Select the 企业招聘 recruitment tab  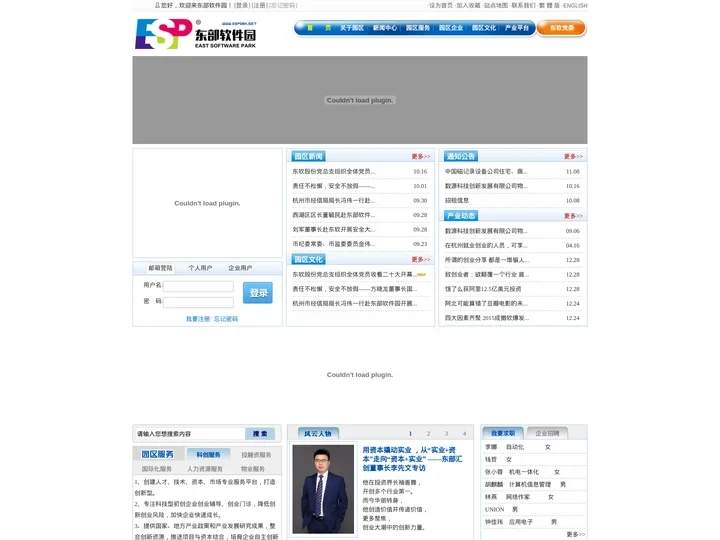pyautogui.click(x=547, y=433)
